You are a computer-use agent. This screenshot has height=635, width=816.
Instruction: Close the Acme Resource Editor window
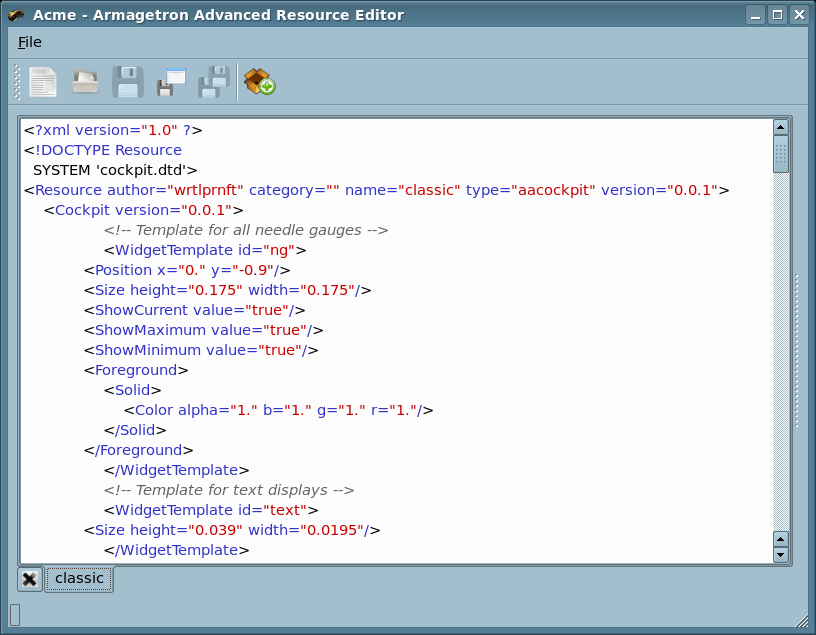click(799, 15)
